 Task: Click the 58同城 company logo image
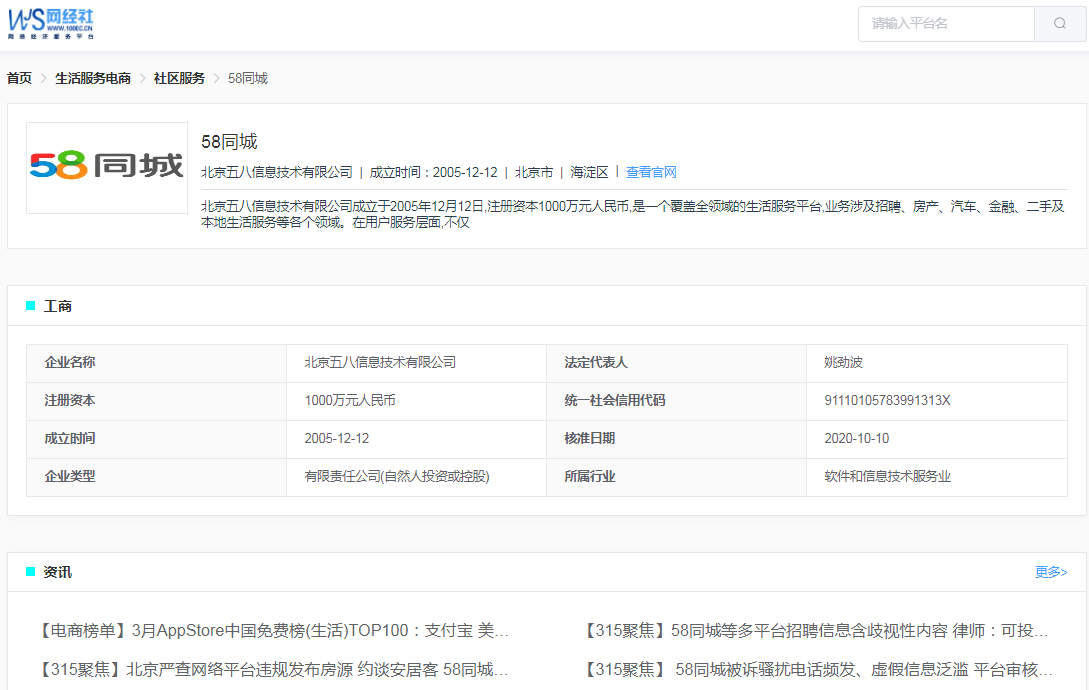point(107,167)
